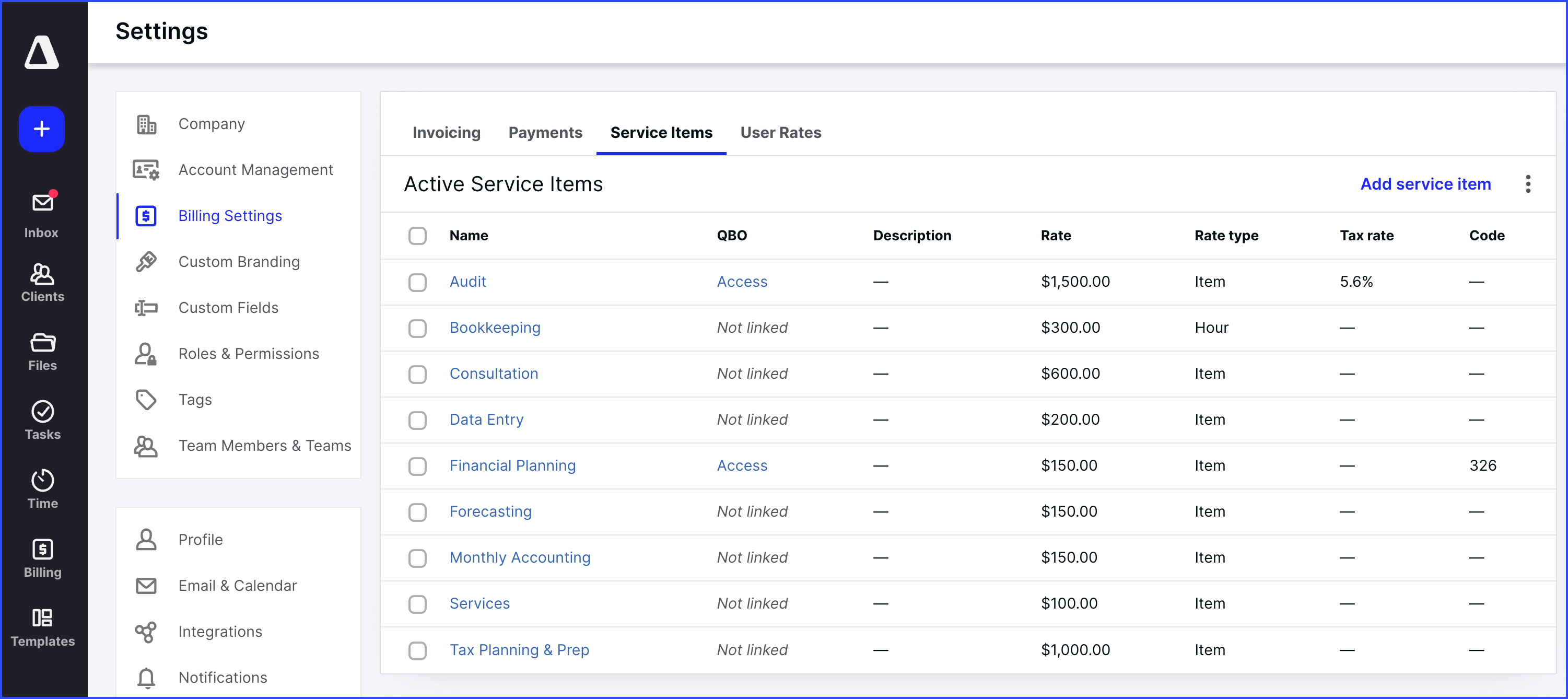This screenshot has width=1568, height=699.
Task: Open the Time tracking sidebar icon
Action: click(x=41, y=487)
